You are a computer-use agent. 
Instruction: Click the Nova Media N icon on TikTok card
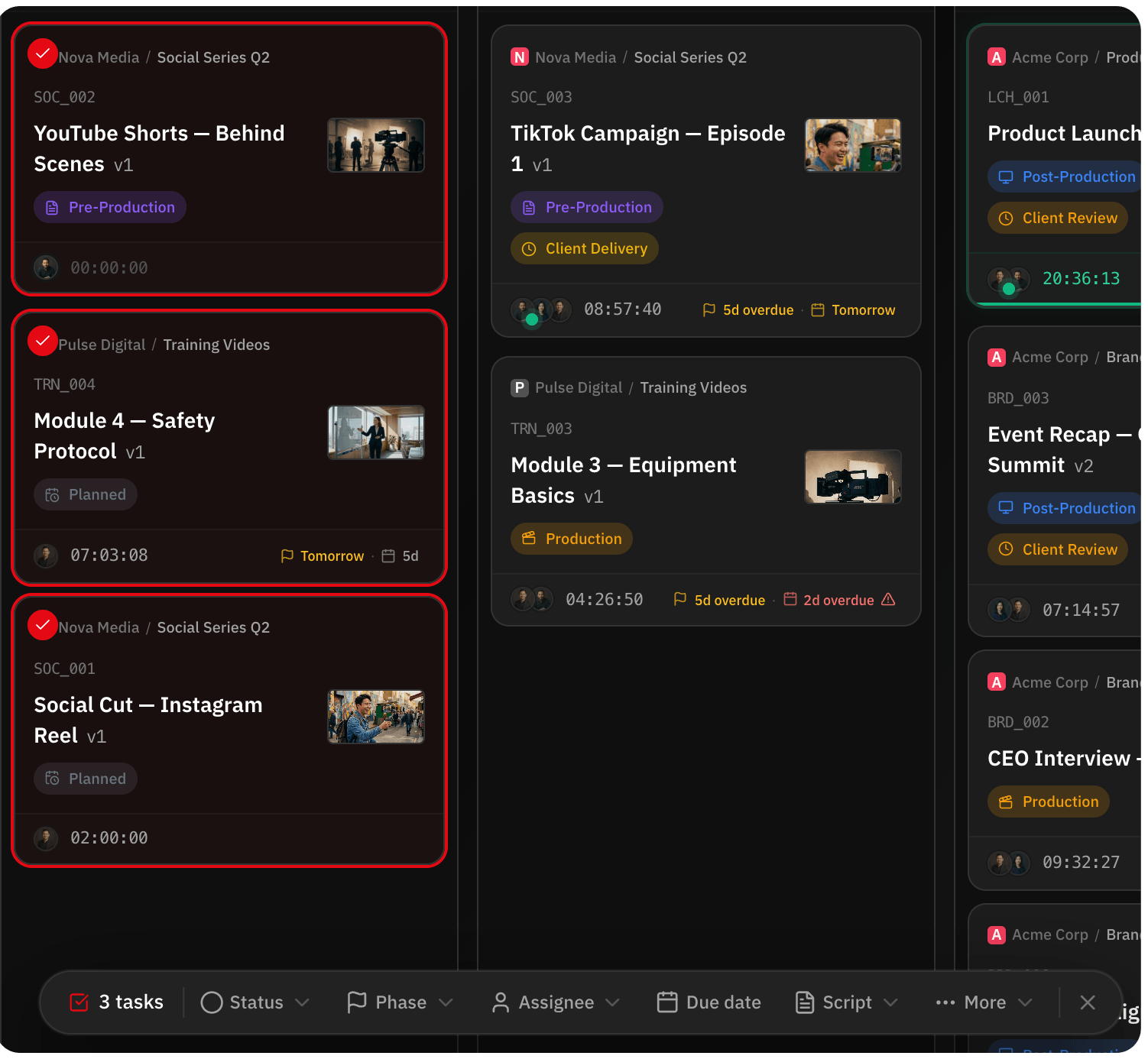pyautogui.click(x=520, y=57)
